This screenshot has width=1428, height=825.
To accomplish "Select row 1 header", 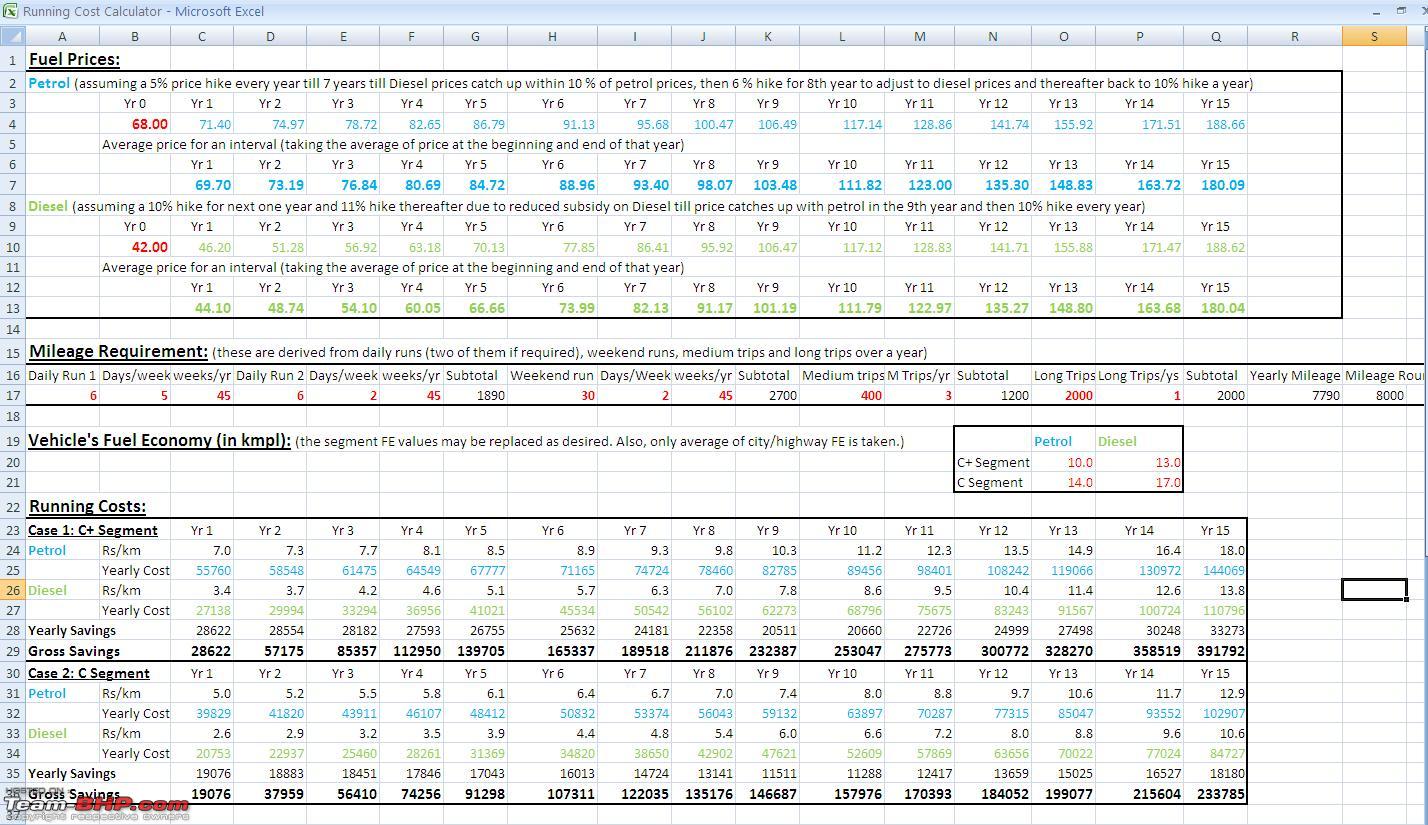I will pyautogui.click(x=13, y=59).
